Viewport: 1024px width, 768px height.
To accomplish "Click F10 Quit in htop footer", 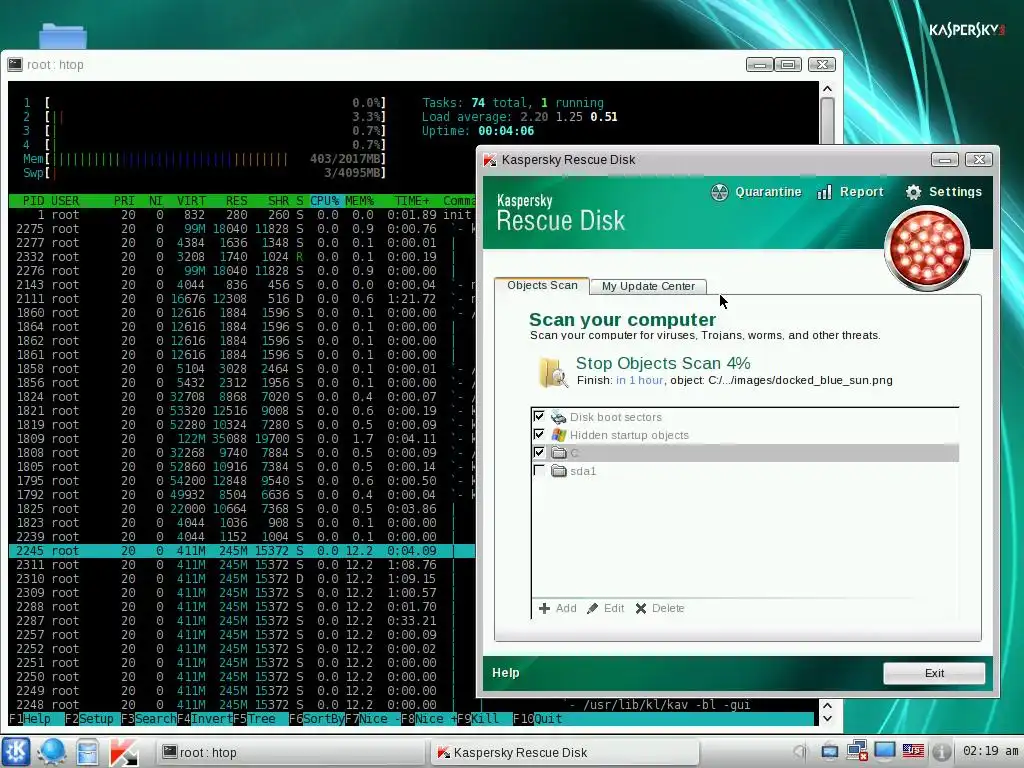I will tap(537, 718).
